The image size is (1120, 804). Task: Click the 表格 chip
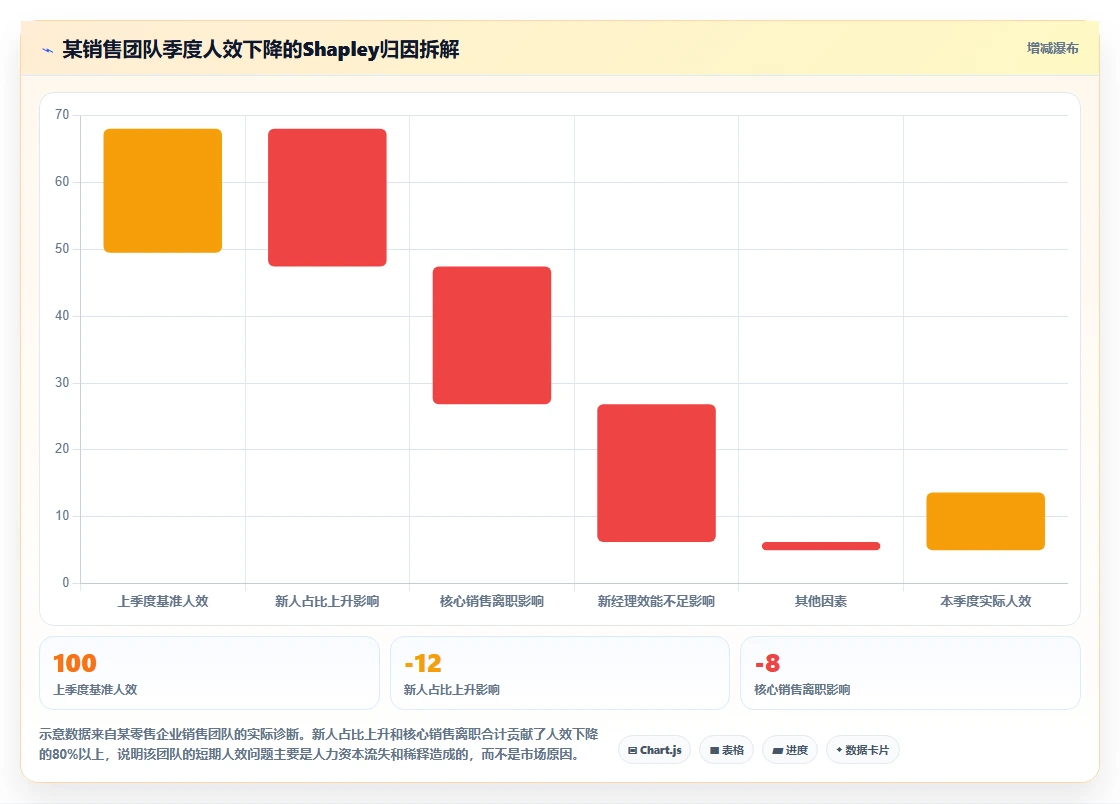coord(726,750)
